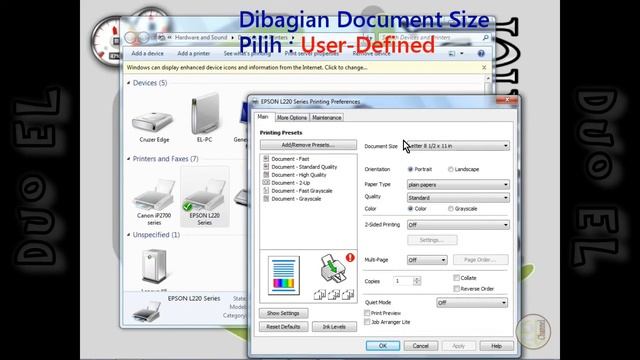
Task: Select the EPSON L220 Series printer icon
Action: click(x=204, y=195)
